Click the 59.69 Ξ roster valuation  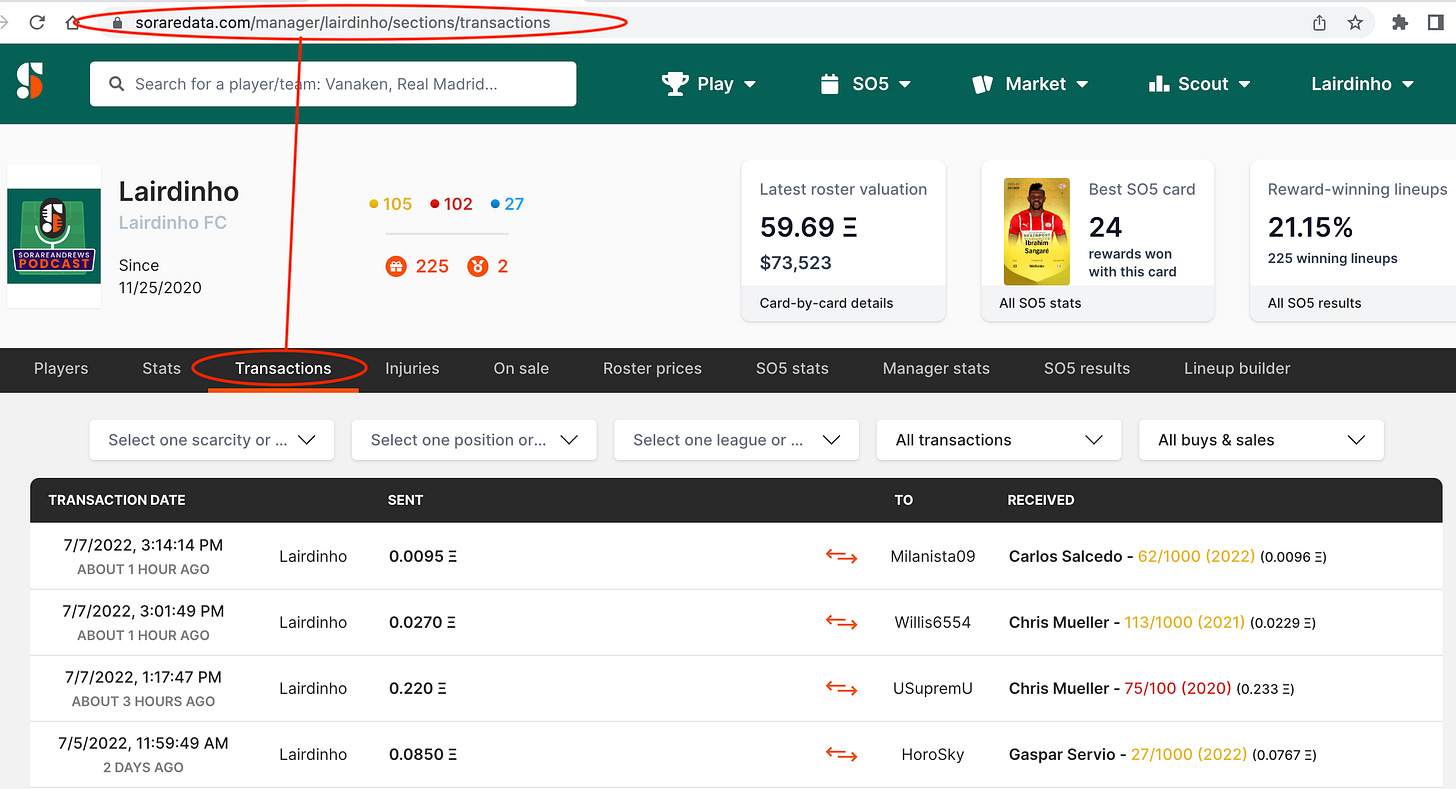[x=809, y=227]
